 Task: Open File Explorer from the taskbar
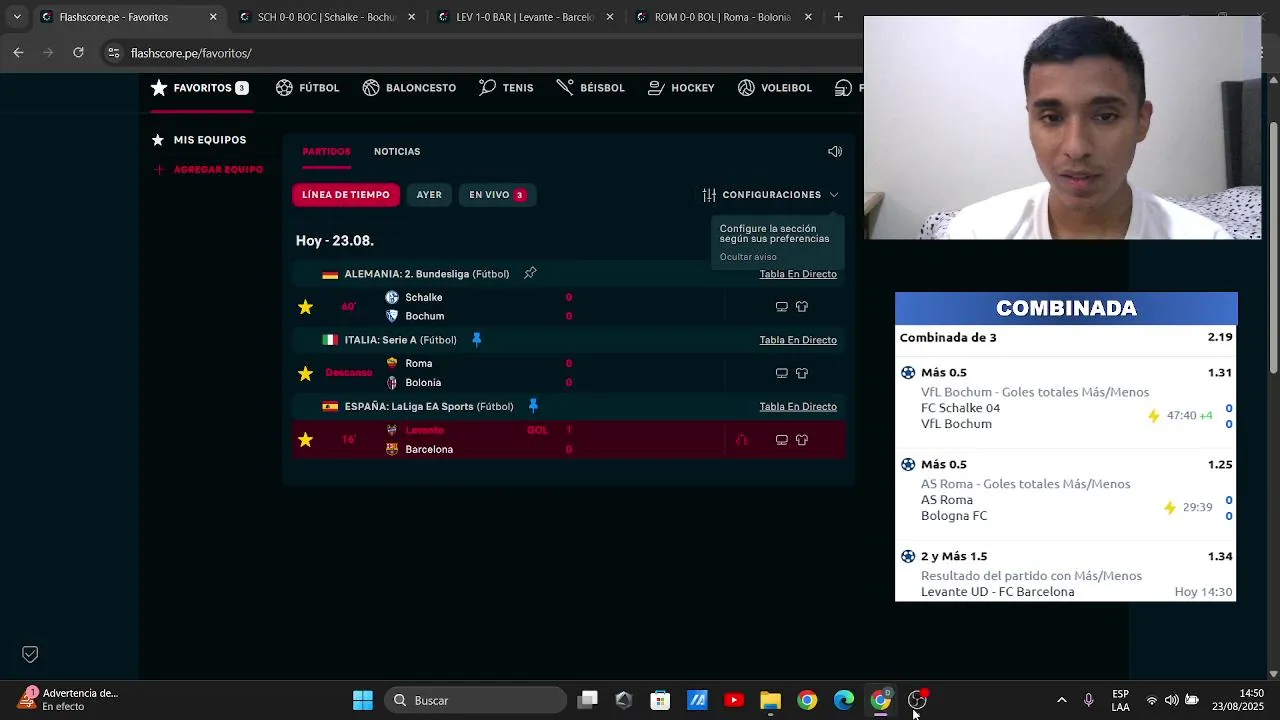coord(770,700)
